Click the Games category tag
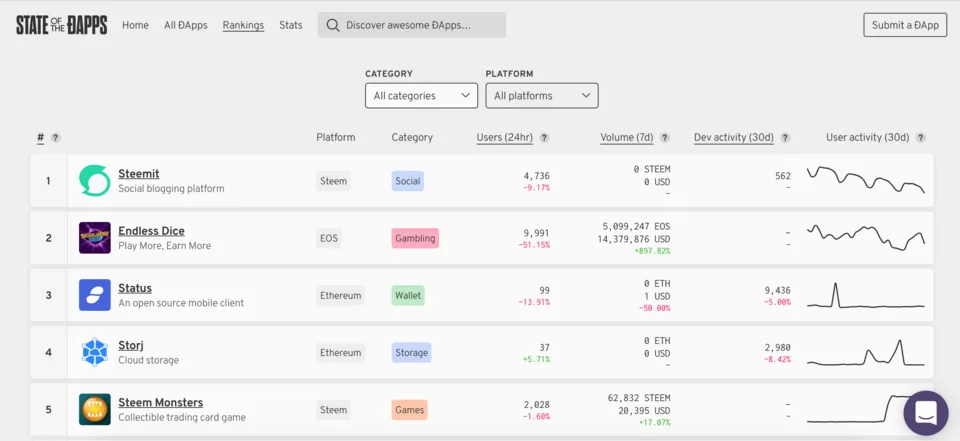This screenshot has height=441, width=960. [x=410, y=409]
